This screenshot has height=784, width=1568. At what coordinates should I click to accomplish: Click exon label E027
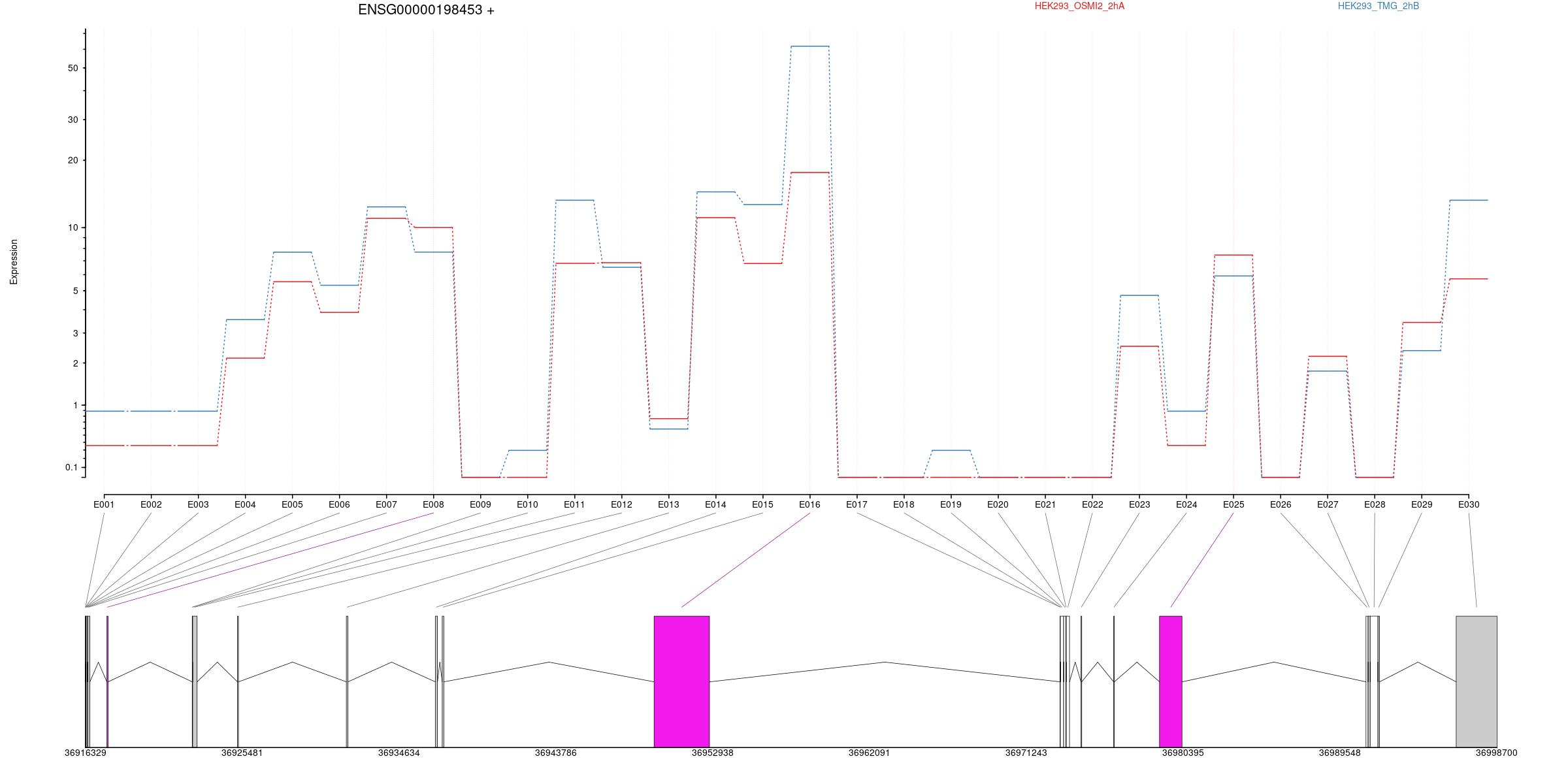coord(1328,504)
